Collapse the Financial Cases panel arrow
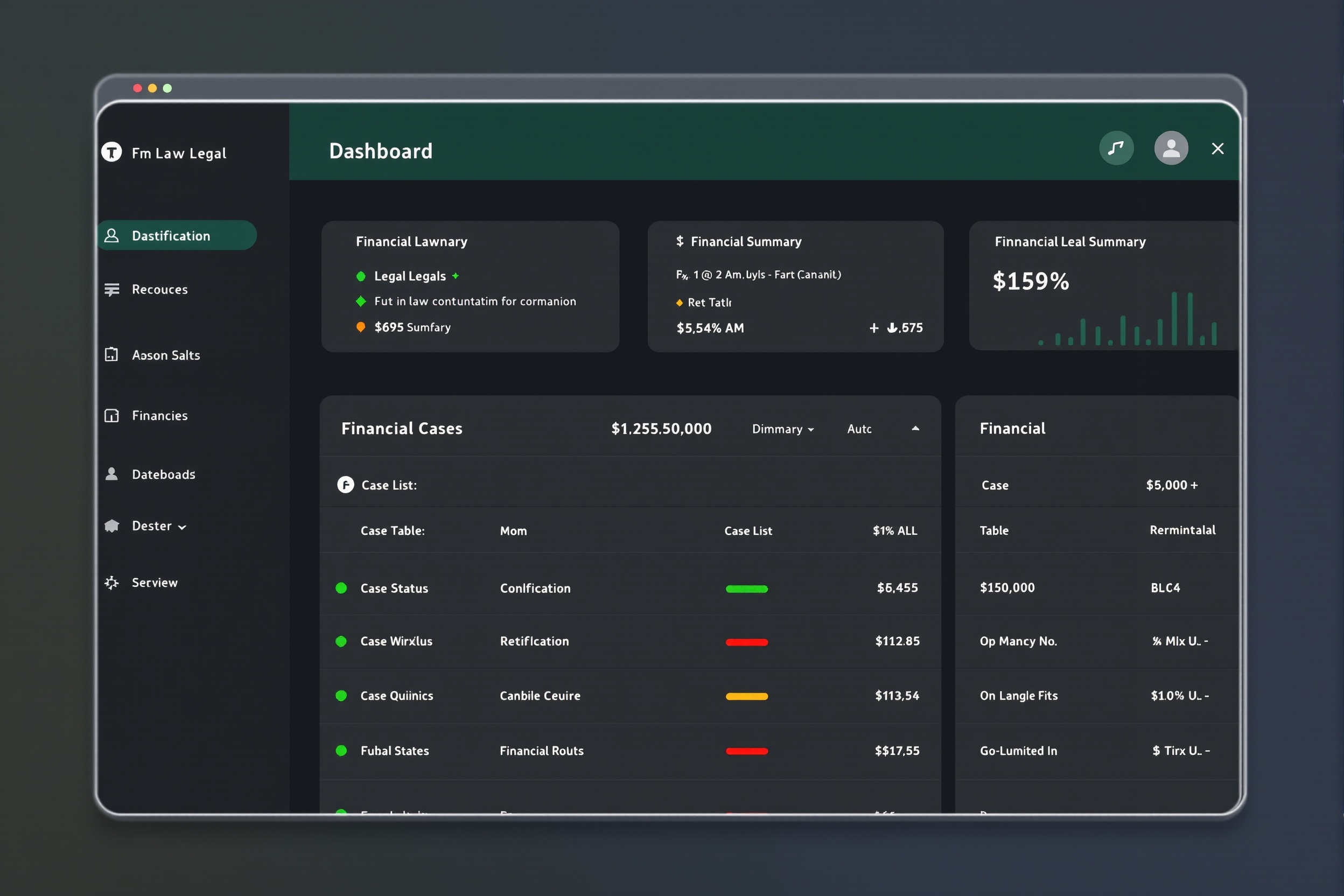 pos(915,429)
